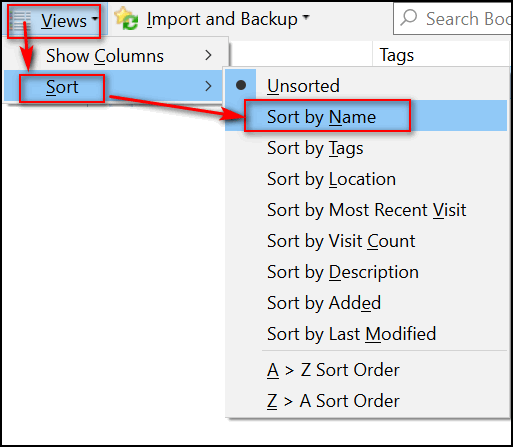Click the Import and Backup star icon
513x447 pixels.
click(126, 19)
